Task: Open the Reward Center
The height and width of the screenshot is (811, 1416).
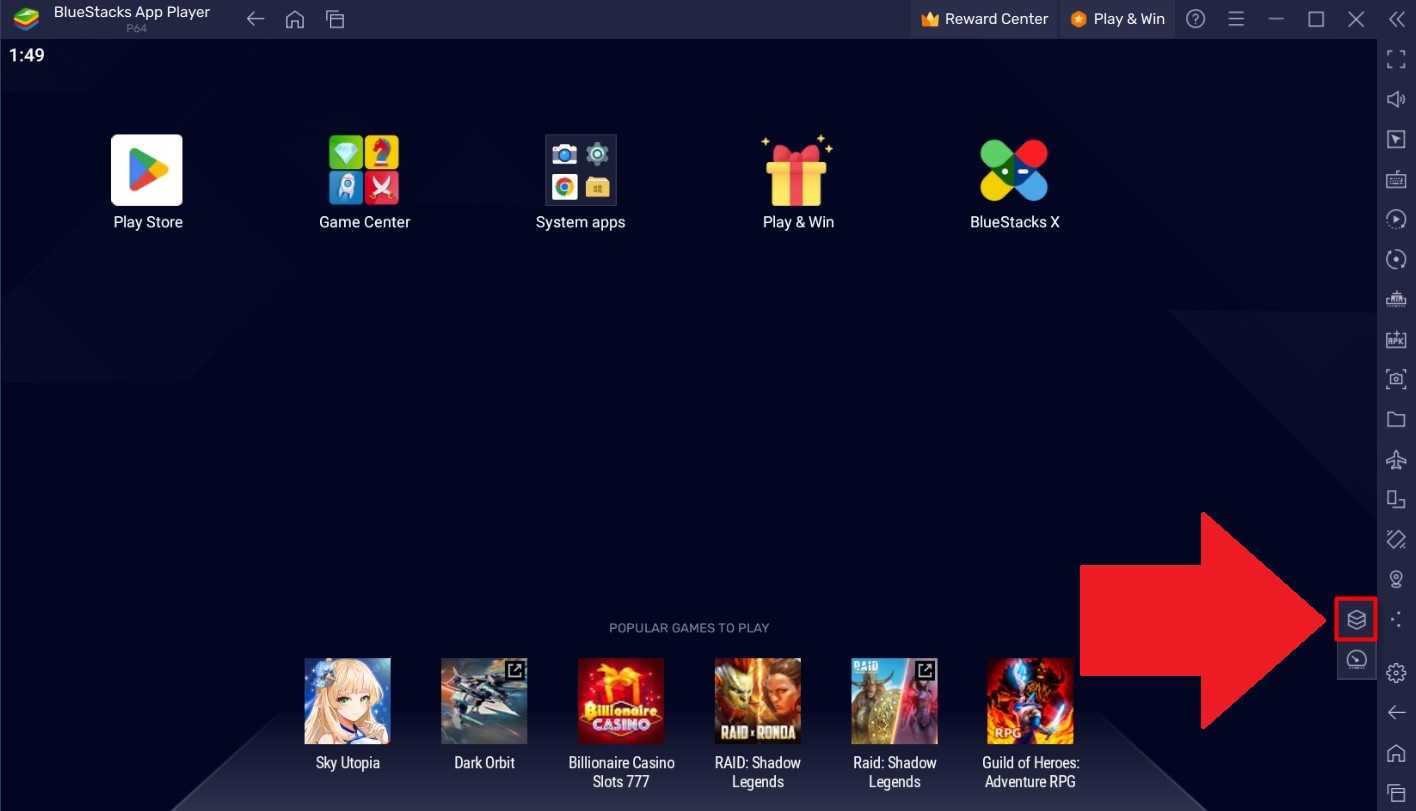Action: pos(984,19)
